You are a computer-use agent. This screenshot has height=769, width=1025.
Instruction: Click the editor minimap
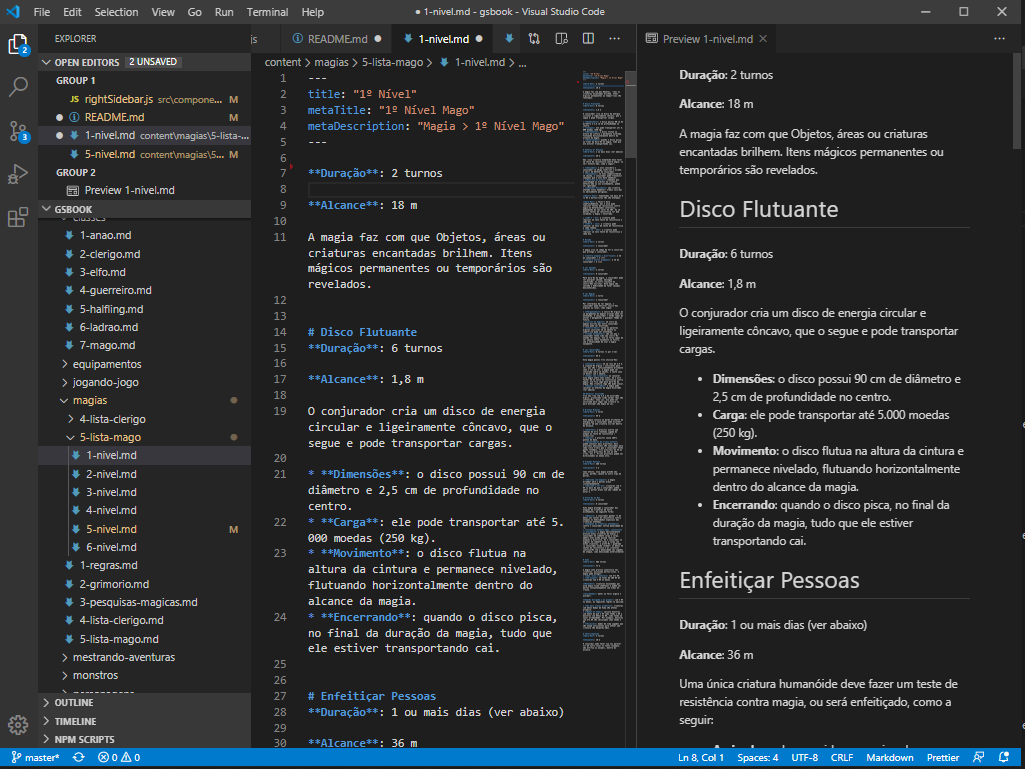coord(604,300)
